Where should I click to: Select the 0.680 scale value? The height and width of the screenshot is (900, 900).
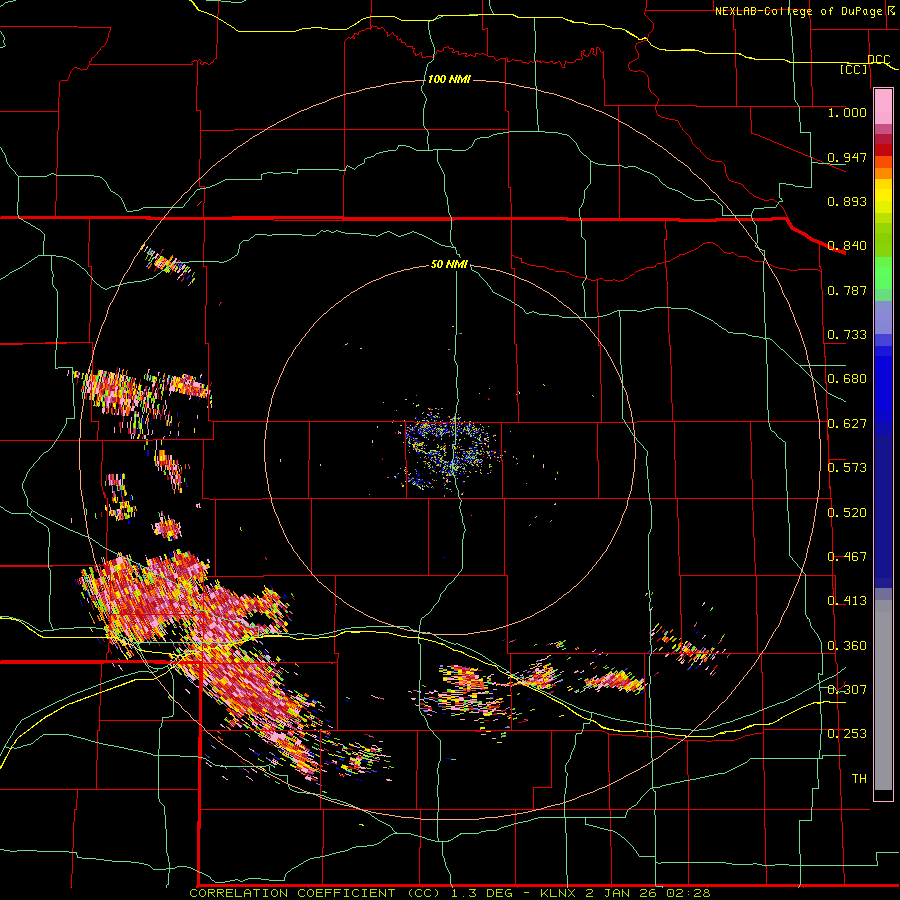[x=847, y=379]
